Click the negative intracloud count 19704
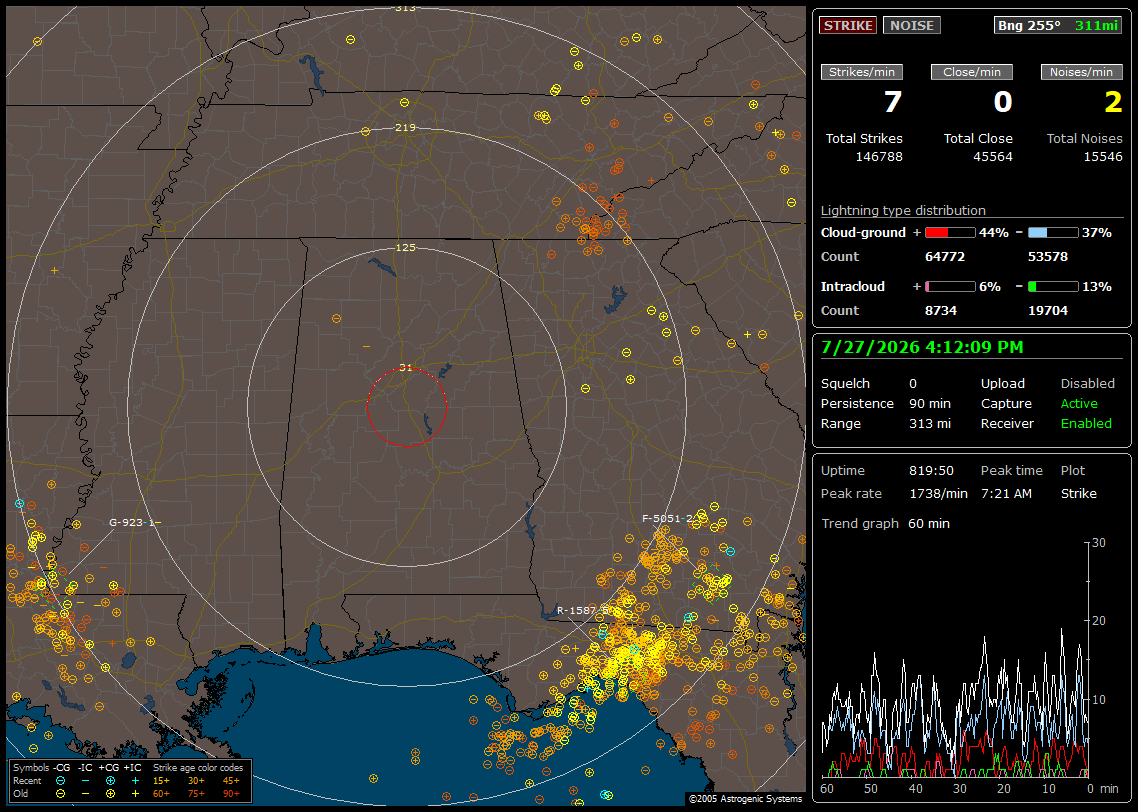Viewport: 1138px width, 812px height. tap(1048, 311)
